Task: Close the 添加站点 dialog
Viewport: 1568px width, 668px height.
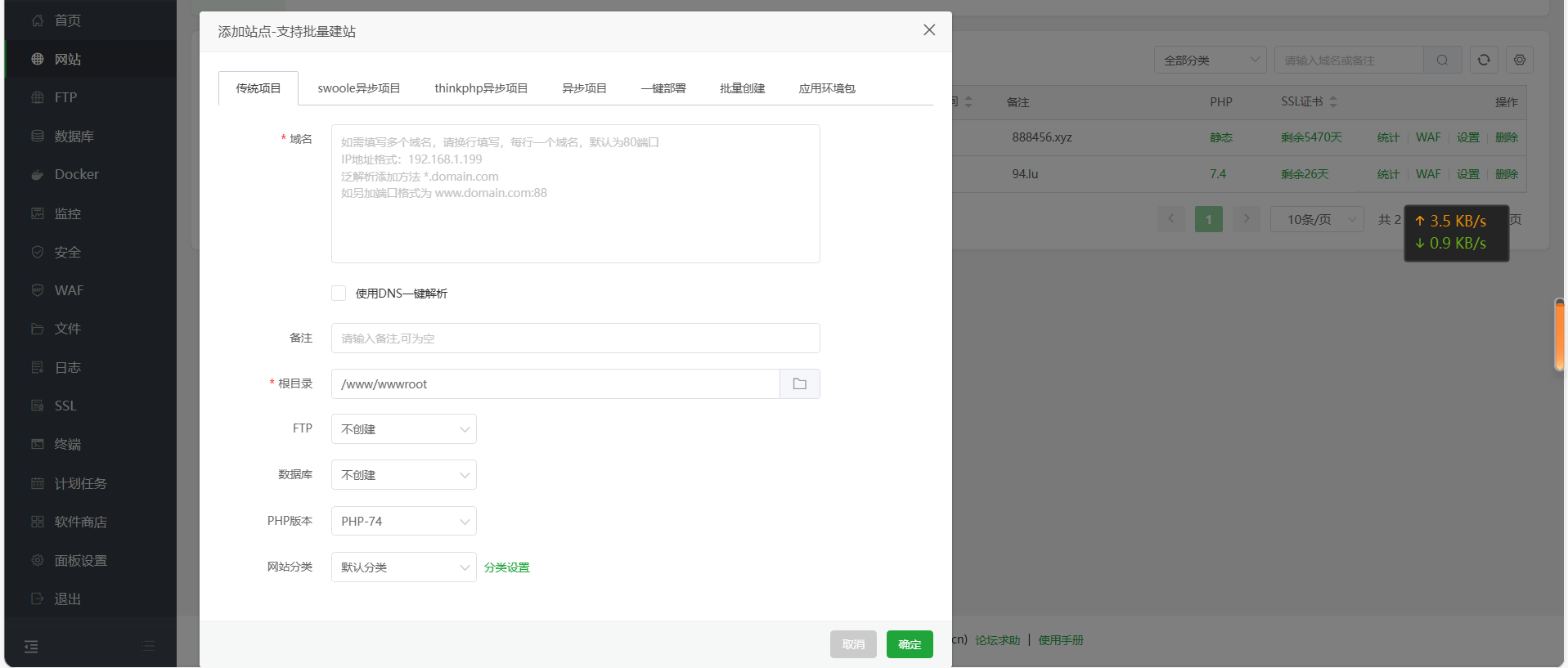Action: 928,30
